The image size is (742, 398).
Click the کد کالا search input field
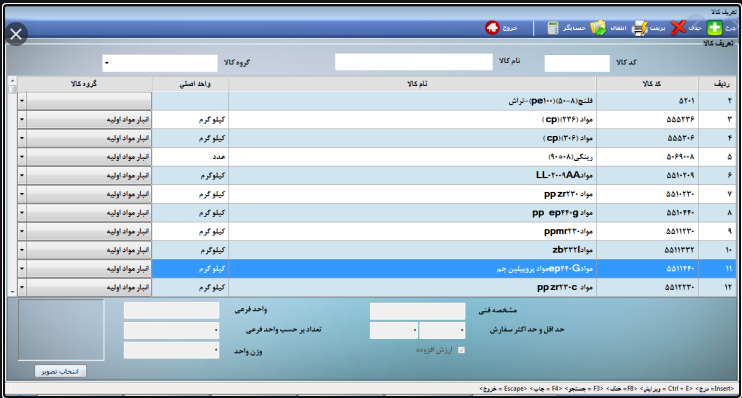click(x=577, y=63)
